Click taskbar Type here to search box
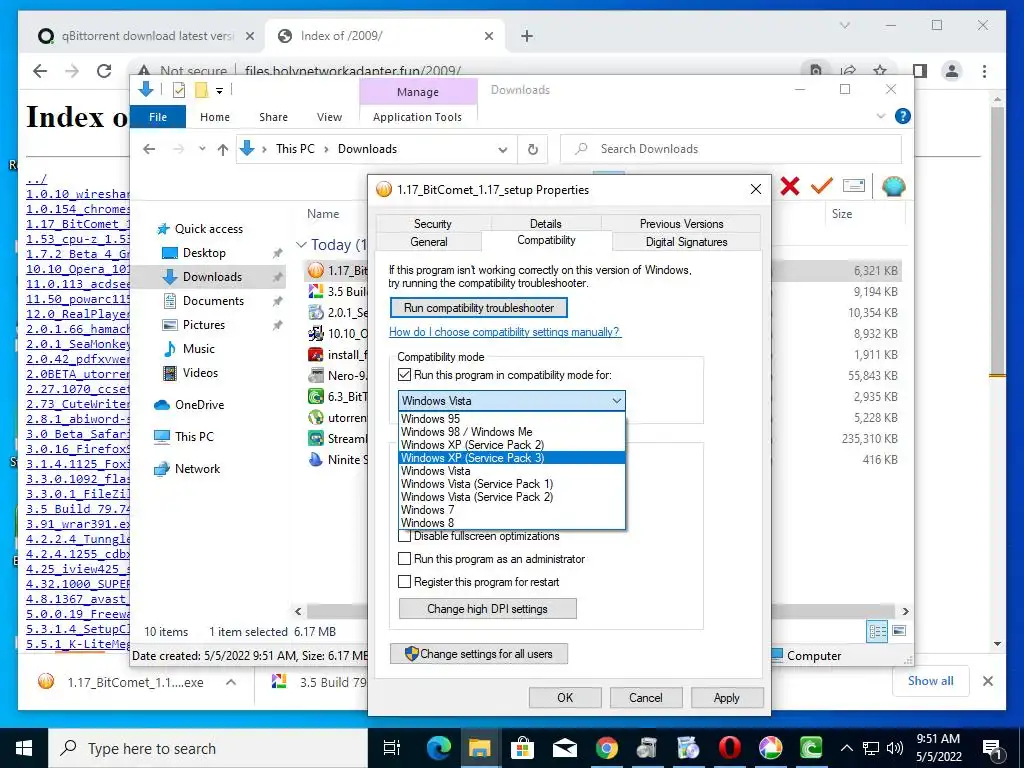The height and width of the screenshot is (768, 1024). tap(209, 748)
